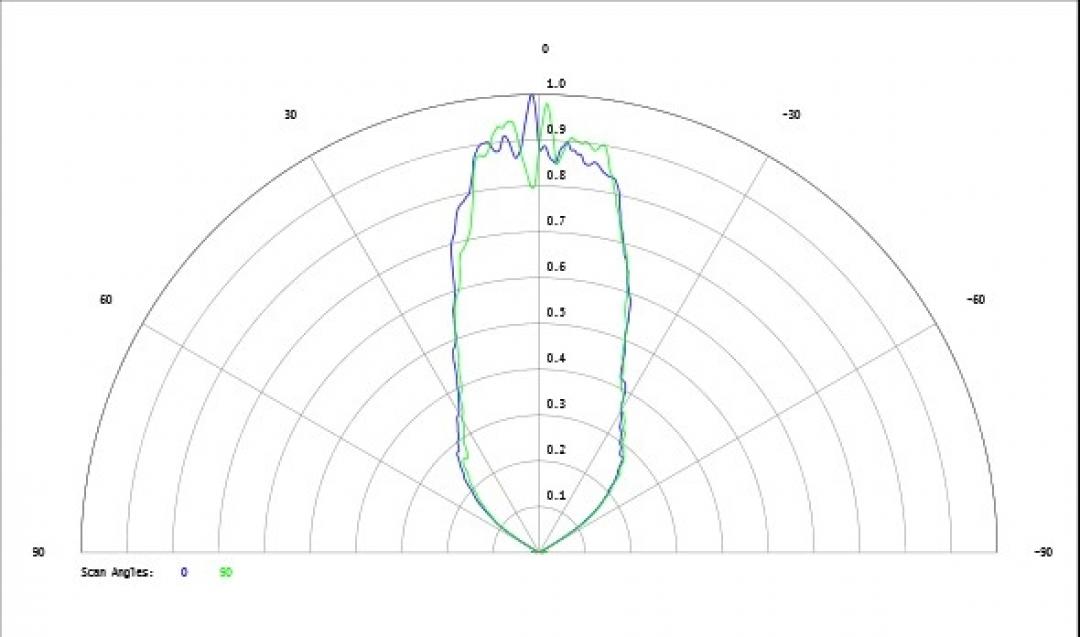
Task: Click the 0.8 radial axis label
Action: 556,175
